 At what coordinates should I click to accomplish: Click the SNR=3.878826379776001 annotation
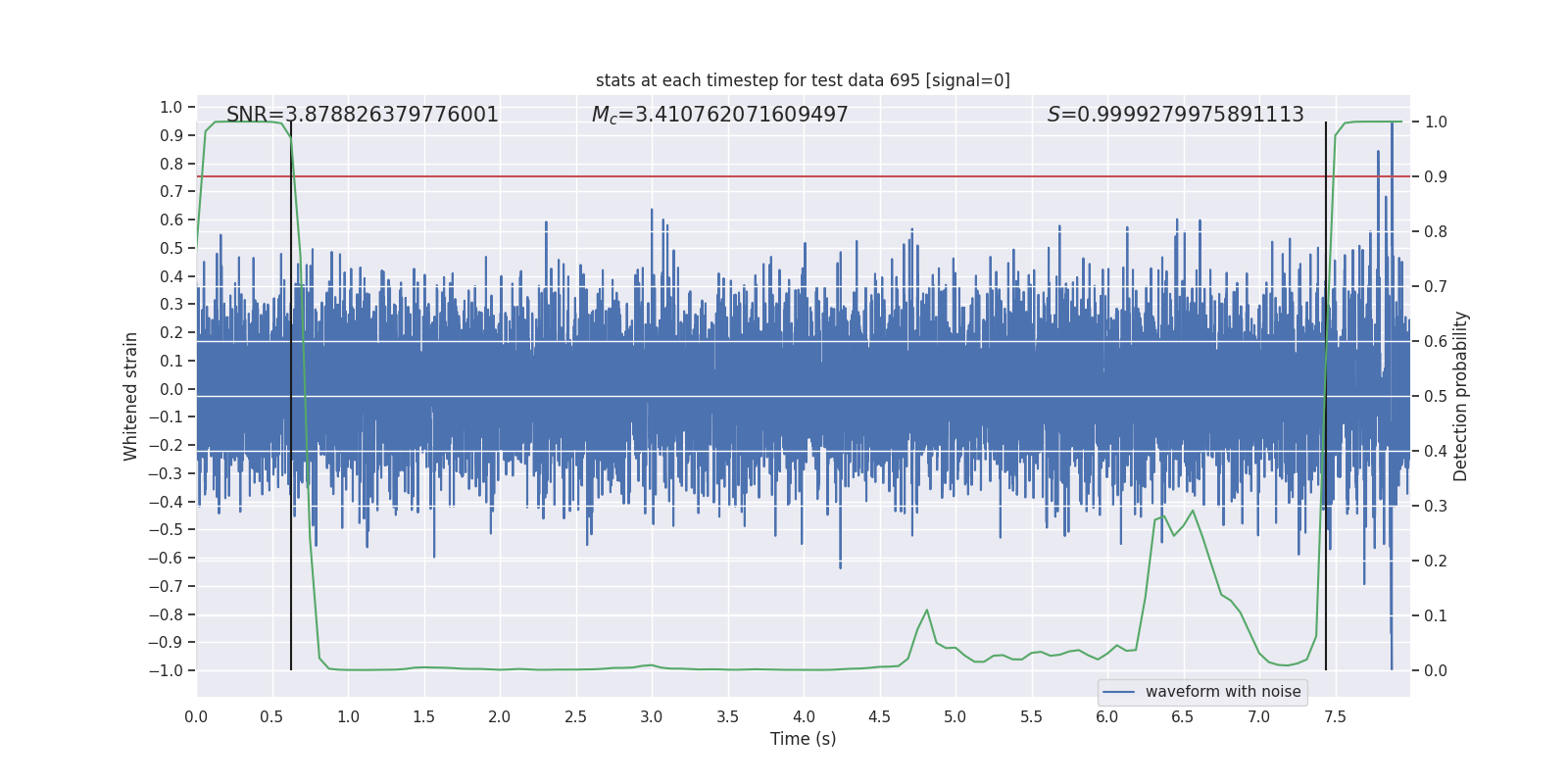tap(363, 115)
